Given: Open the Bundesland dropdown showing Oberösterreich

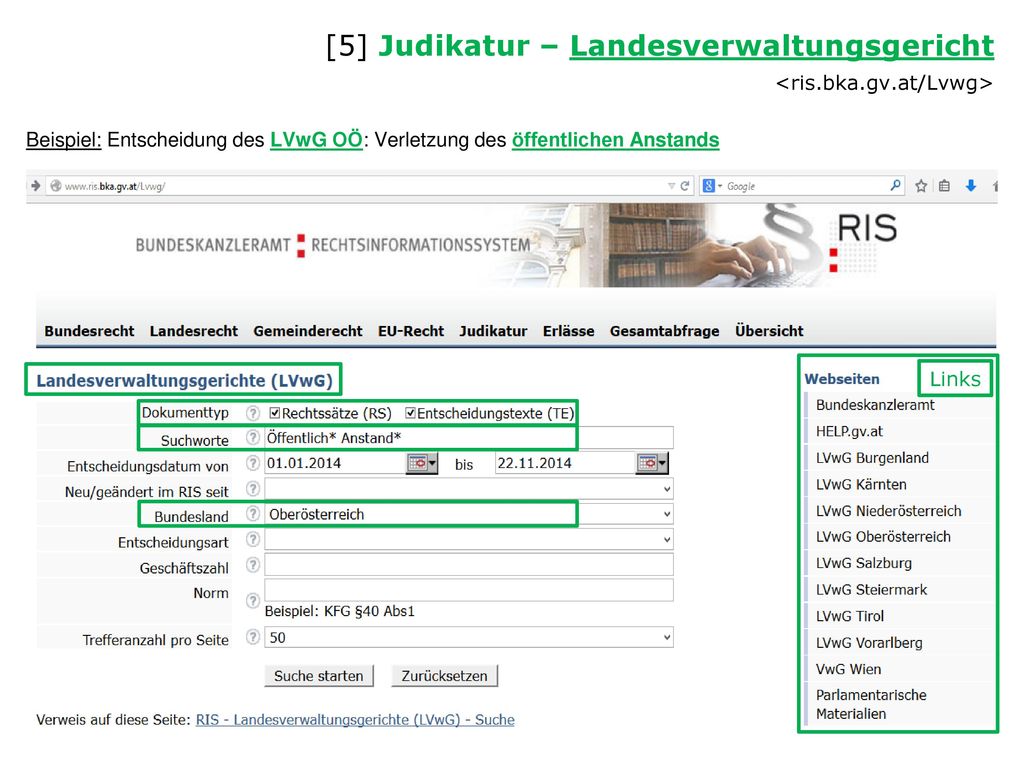Looking at the screenshot, I should tap(469, 514).
